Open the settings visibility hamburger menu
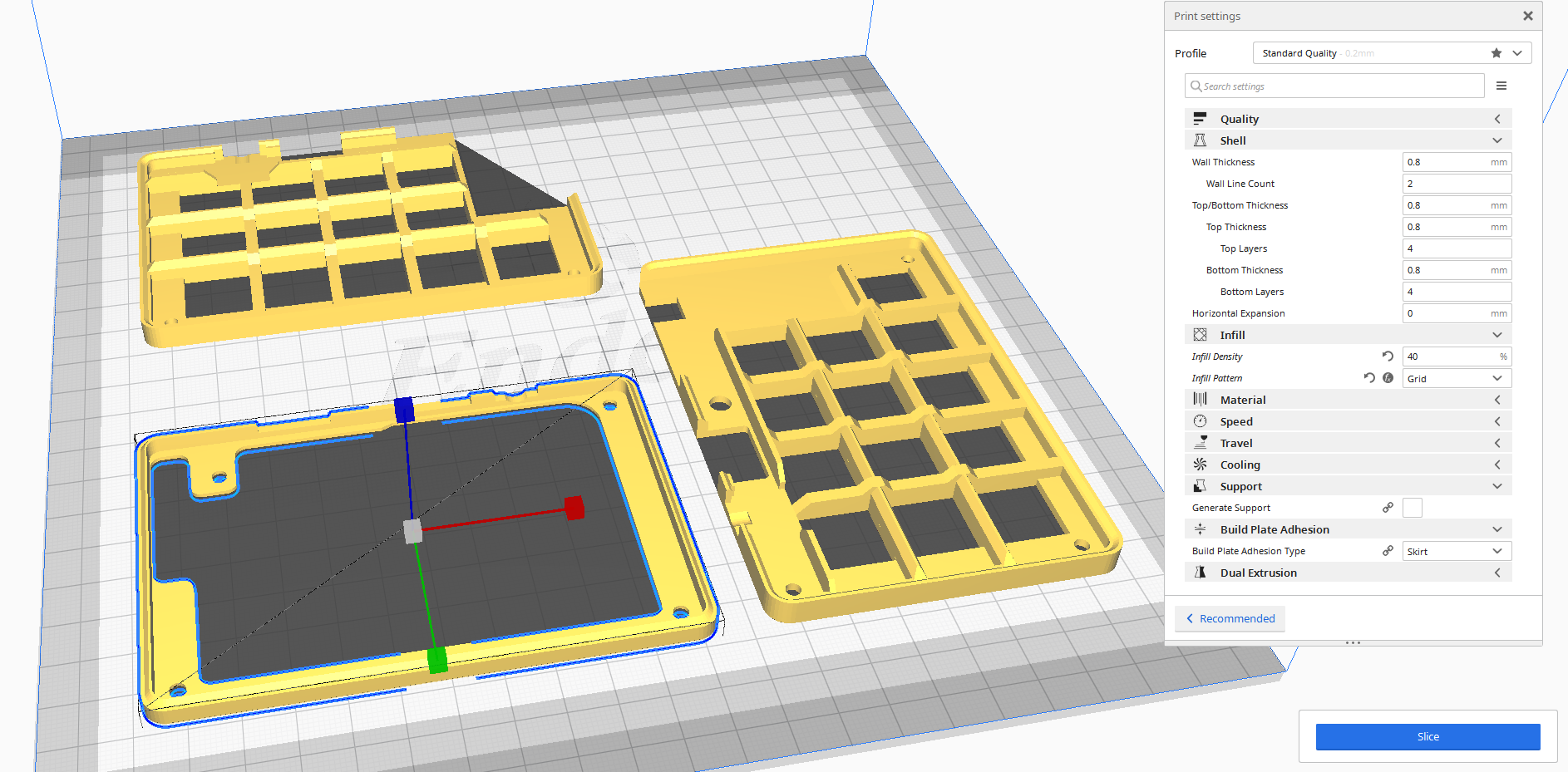Viewport: 1568px width, 772px height. pyautogui.click(x=1501, y=85)
